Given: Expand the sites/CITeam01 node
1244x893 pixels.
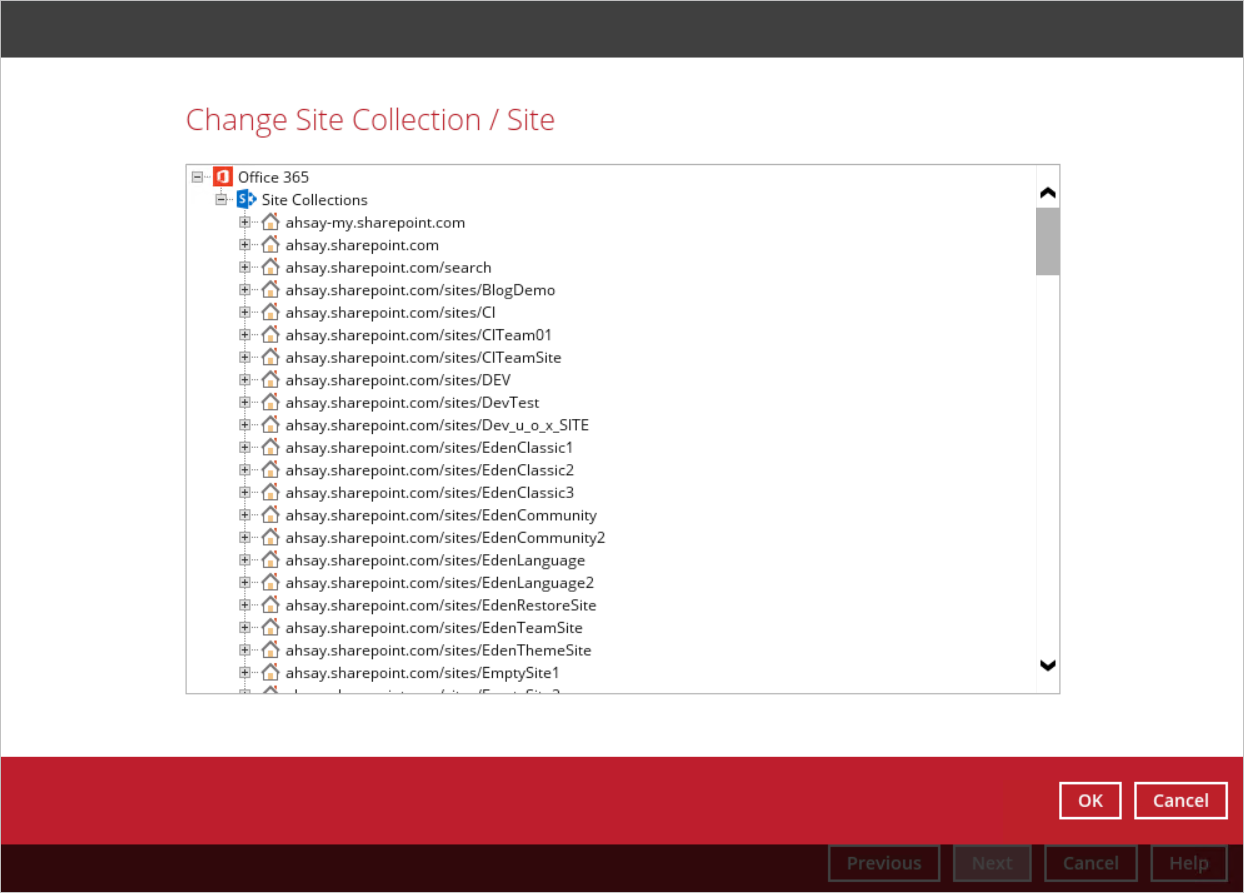Looking at the screenshot, I should [245, 335].
